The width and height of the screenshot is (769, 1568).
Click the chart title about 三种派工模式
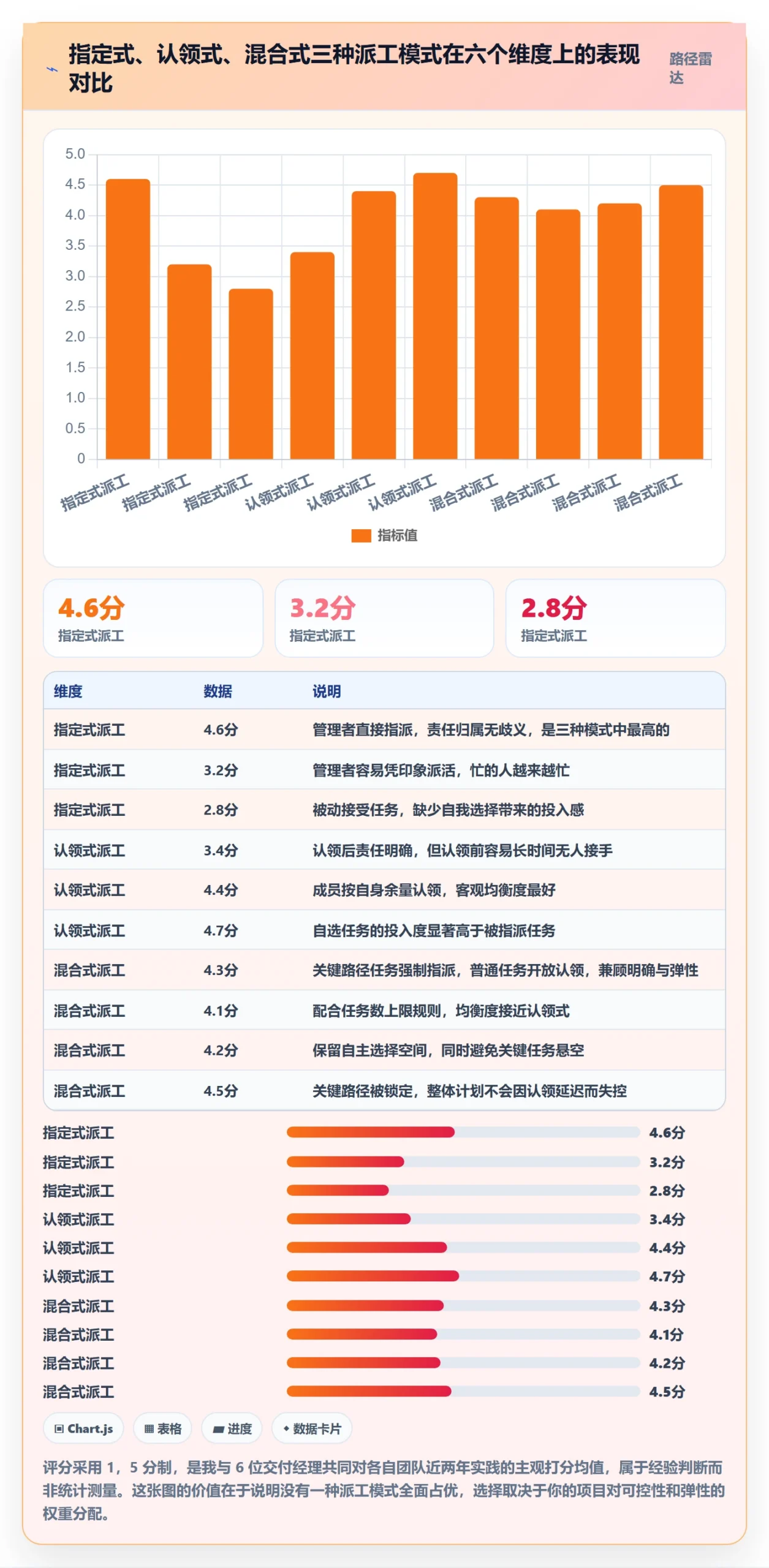(x=354, y=68)
